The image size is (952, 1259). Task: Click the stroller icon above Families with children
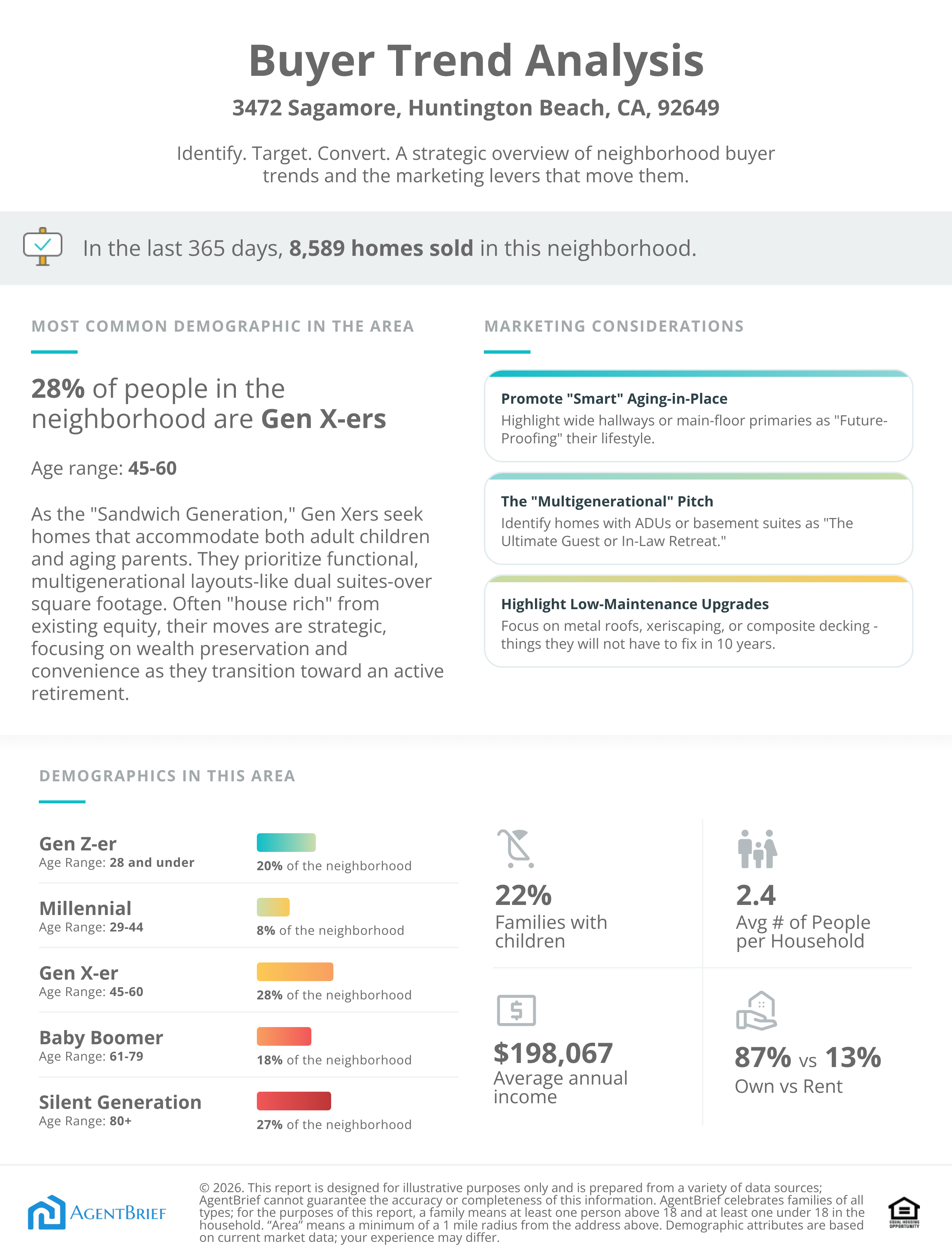[x=516, y=848]
